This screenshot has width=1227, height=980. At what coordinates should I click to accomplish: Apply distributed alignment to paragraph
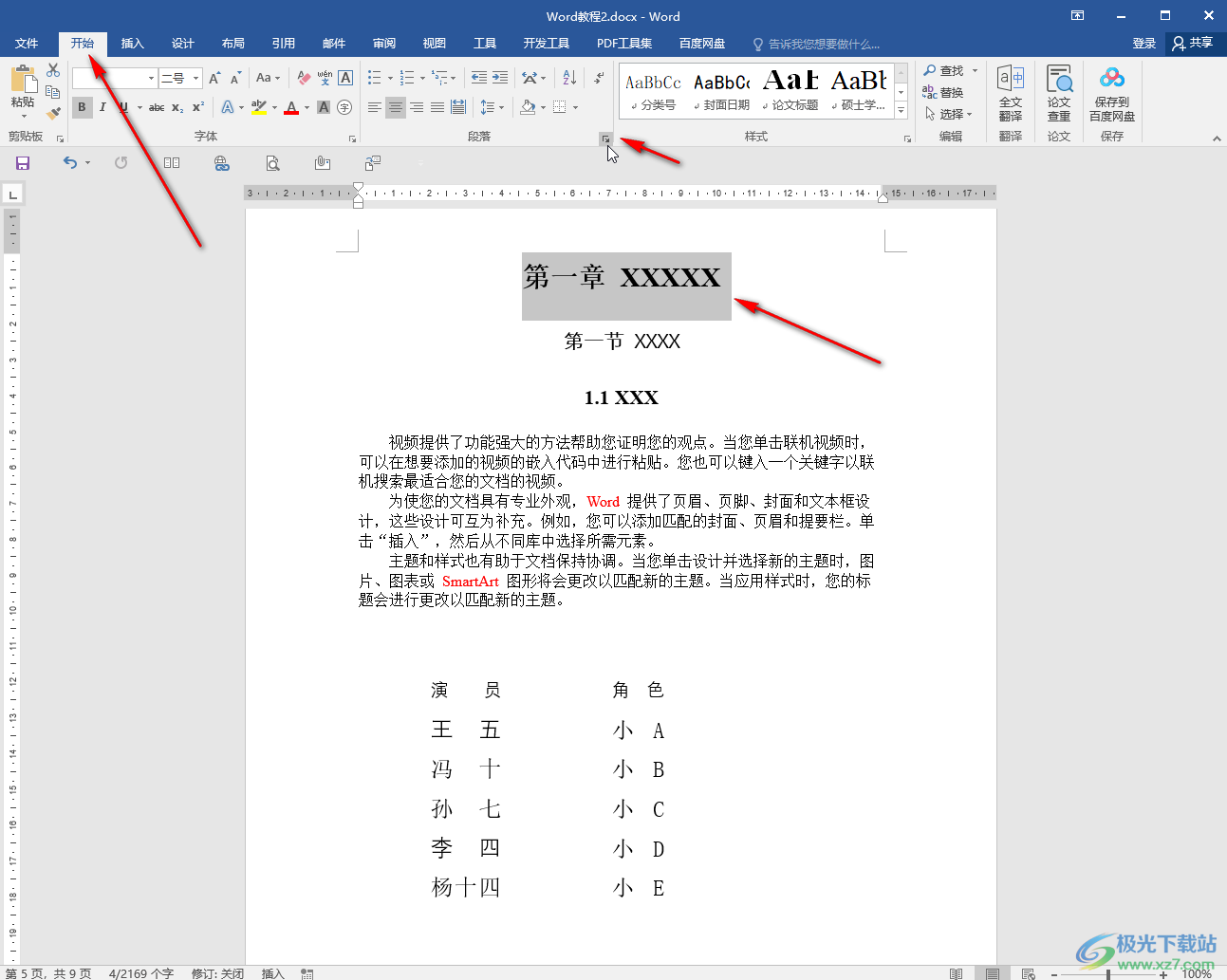point(458,107)
